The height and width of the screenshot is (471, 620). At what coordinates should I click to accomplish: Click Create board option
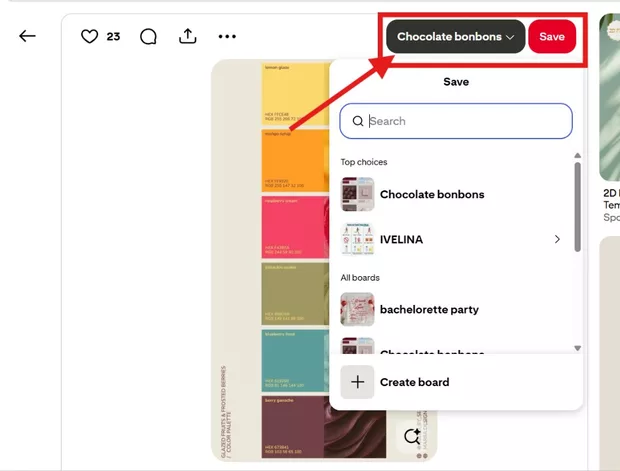coord(455,382)
